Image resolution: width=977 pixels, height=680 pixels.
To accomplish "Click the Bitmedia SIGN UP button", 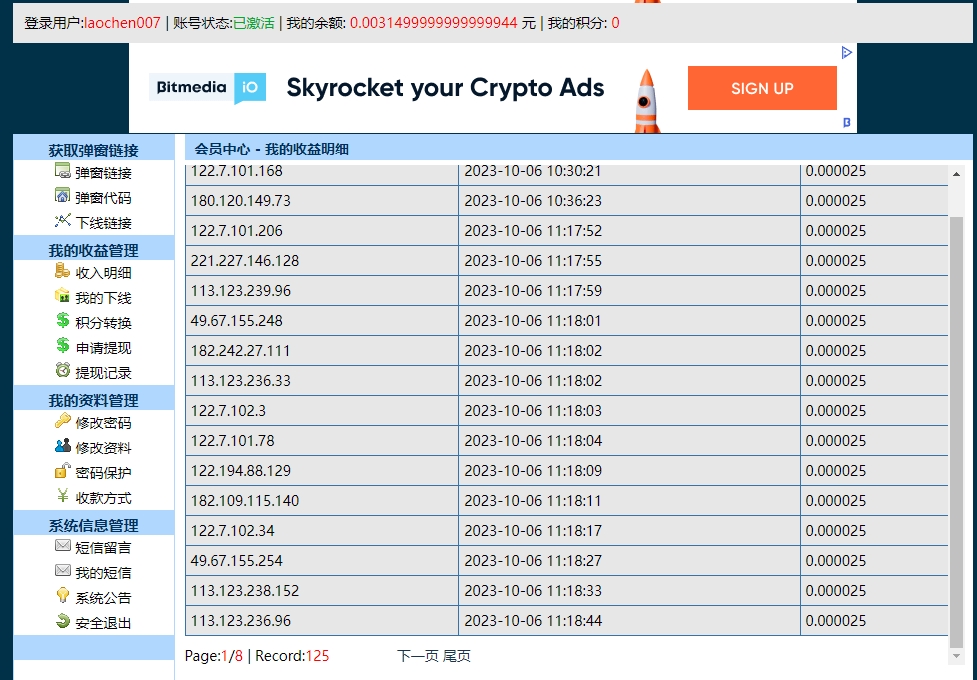I will (762, 88).
